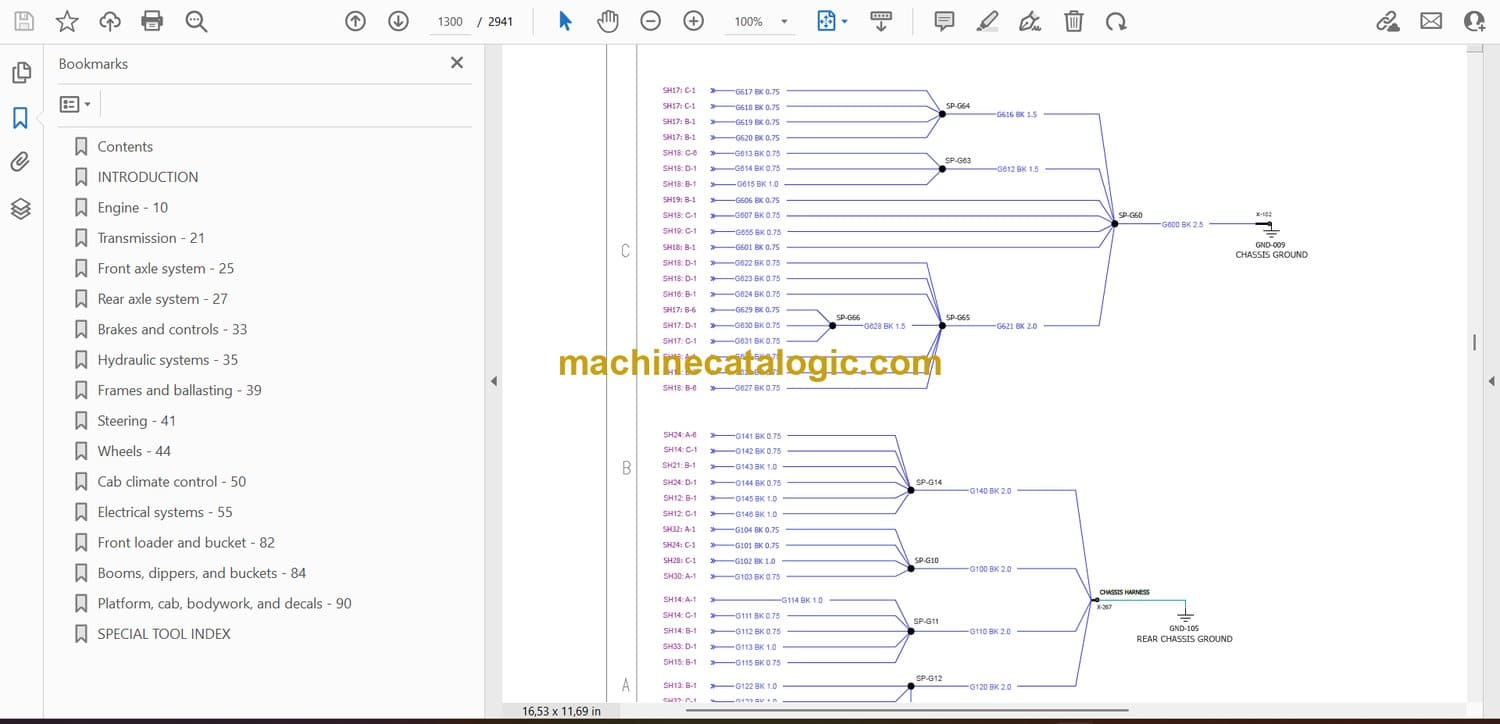Open the Attachments panel paperclip

pyautogui.click(x=20, y=162)
